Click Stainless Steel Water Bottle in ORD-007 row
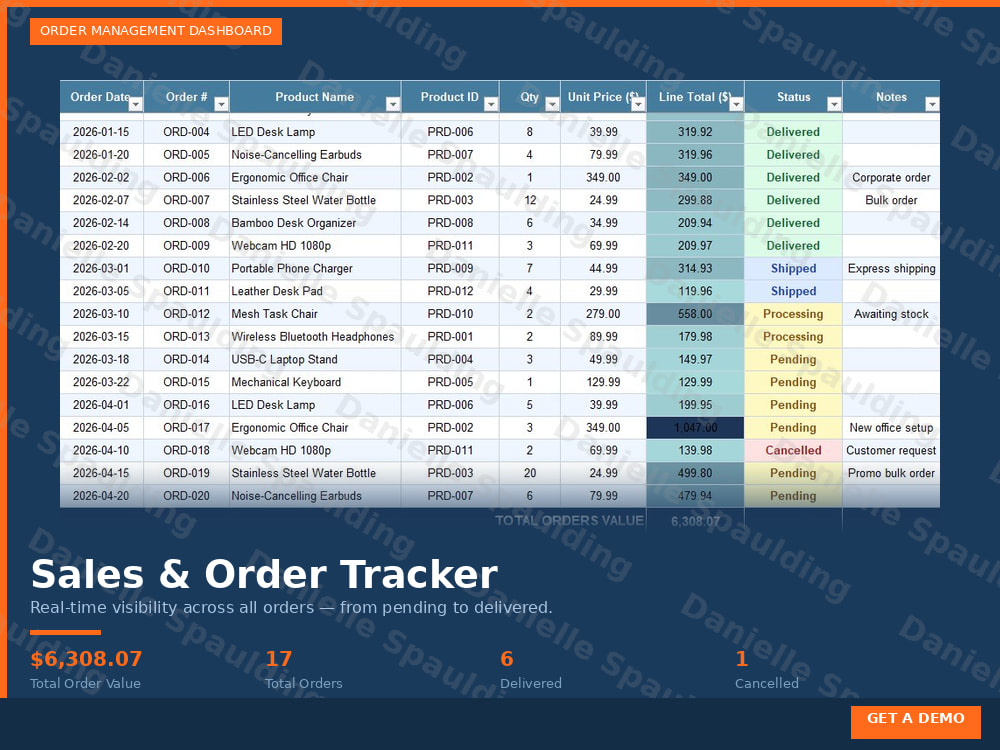 click(x=315, y=200)
